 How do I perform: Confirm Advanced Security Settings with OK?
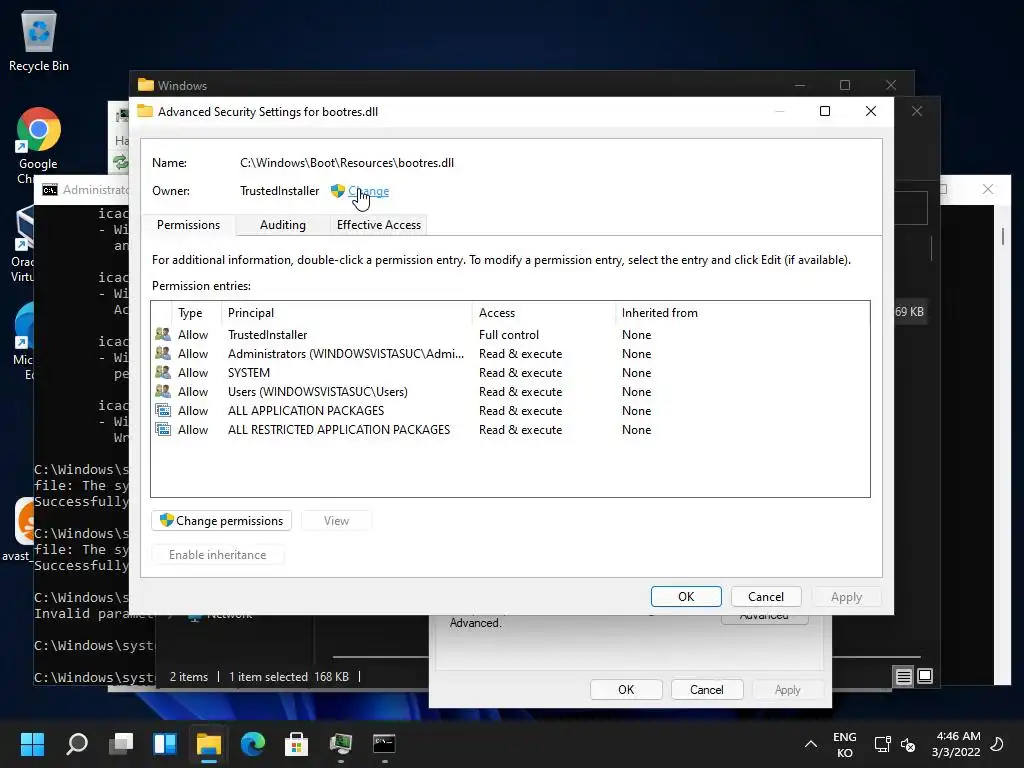click(686, 596)
